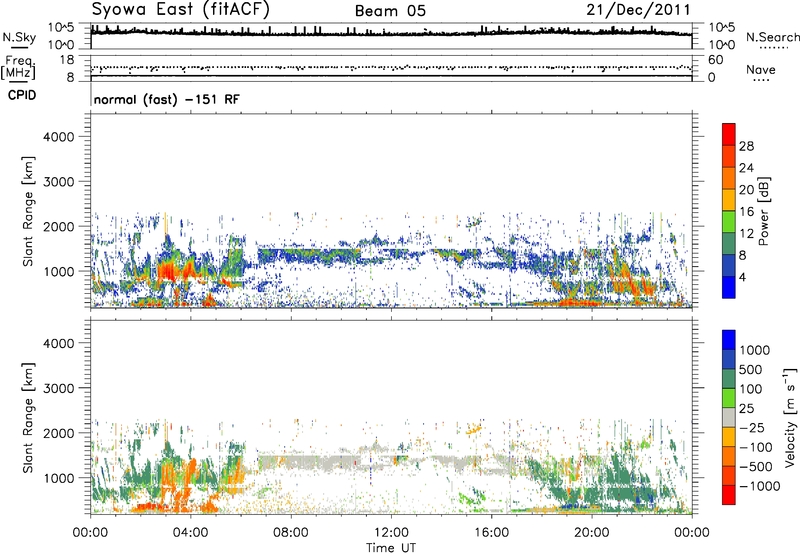Click the blue top of Velocity colorbar
This screenshot has width=800, height=554.
click(x=729, y=340)
